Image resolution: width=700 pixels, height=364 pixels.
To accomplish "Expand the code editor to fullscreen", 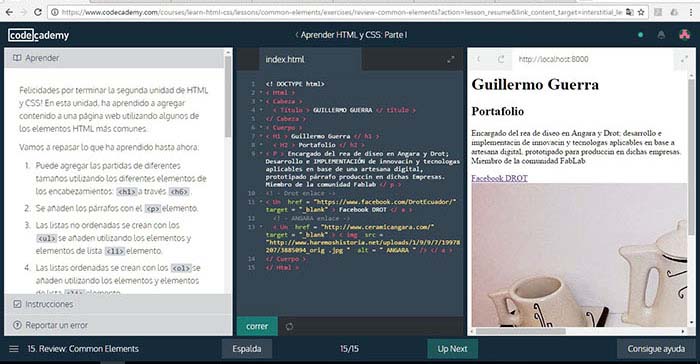I will (451, 59).
